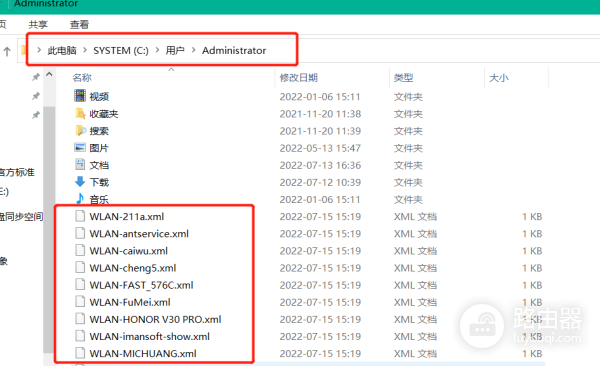Click file name WLAN-imansoft-show.xml
600x366 pixels.
click(150, 337)
